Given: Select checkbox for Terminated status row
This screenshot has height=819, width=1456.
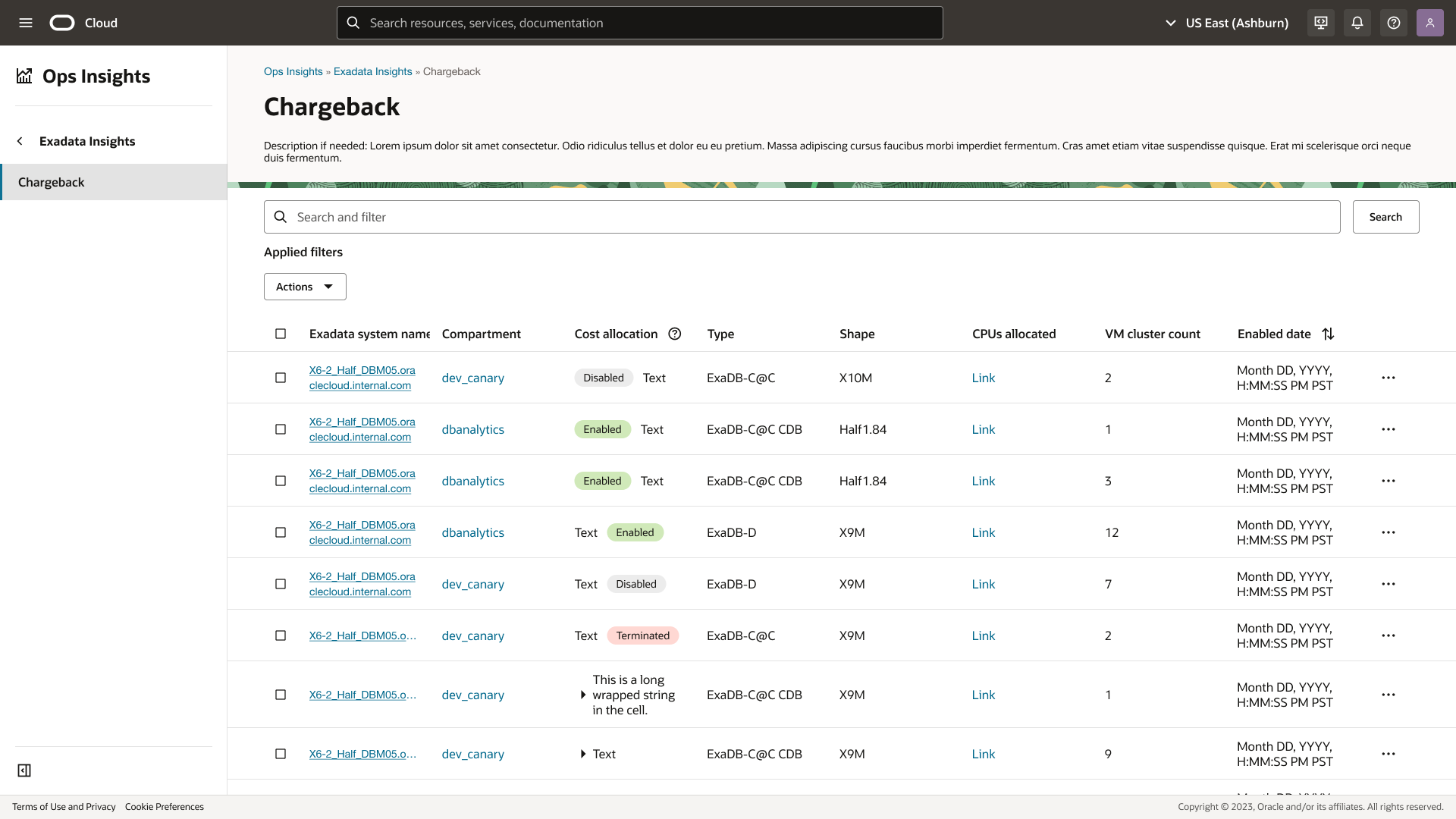Looking at the screenshot, I should tap(281, 635).
